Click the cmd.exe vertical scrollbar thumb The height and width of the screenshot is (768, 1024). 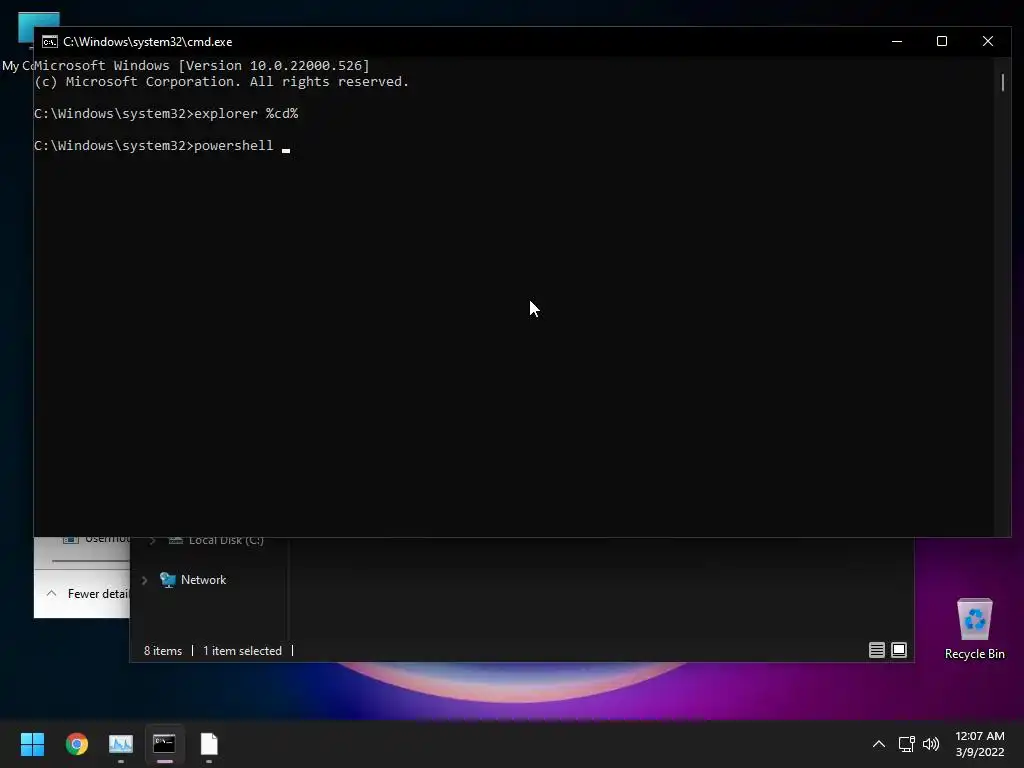[x=1002, y=82]
